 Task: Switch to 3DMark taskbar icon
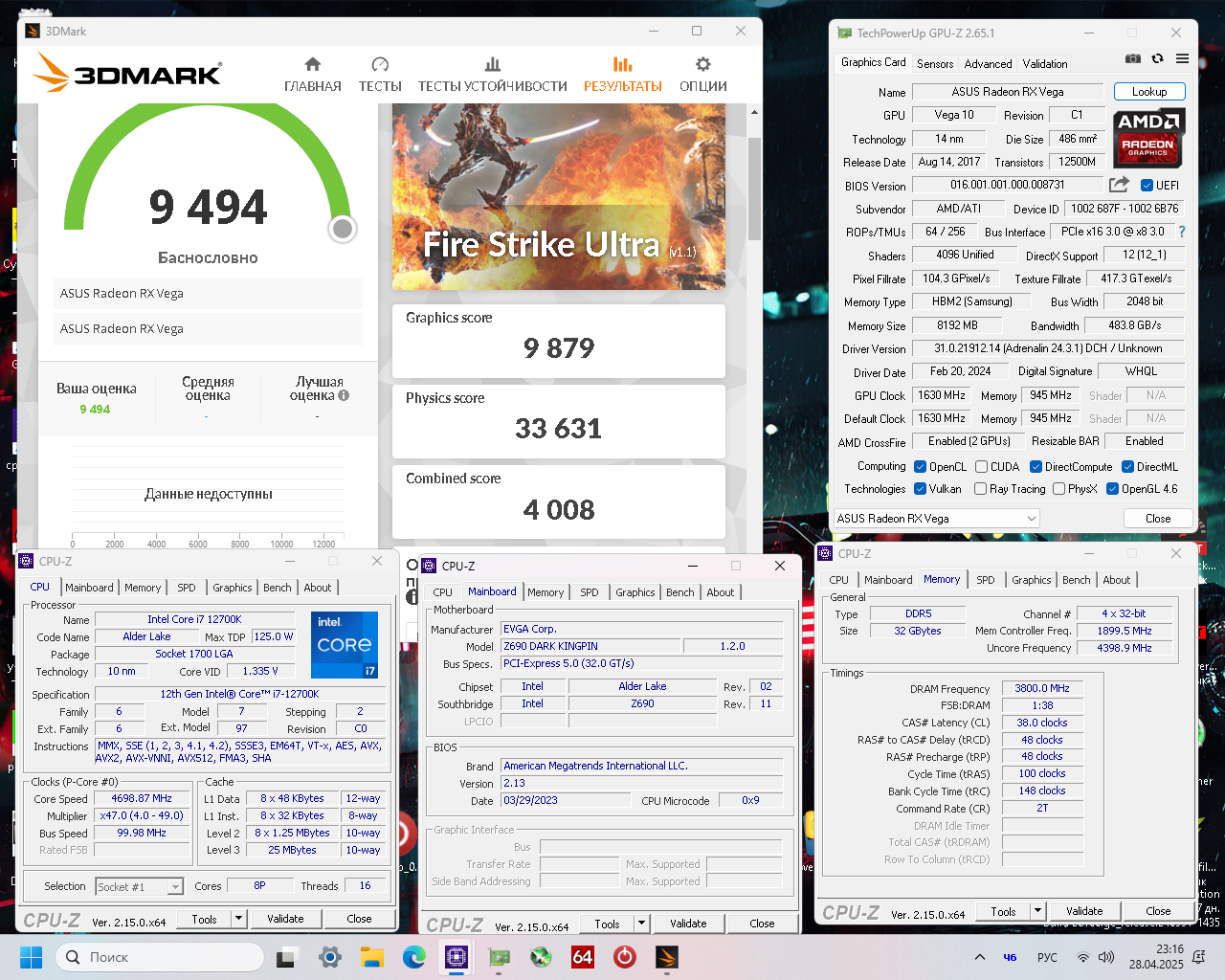click(x=667, y=957)
